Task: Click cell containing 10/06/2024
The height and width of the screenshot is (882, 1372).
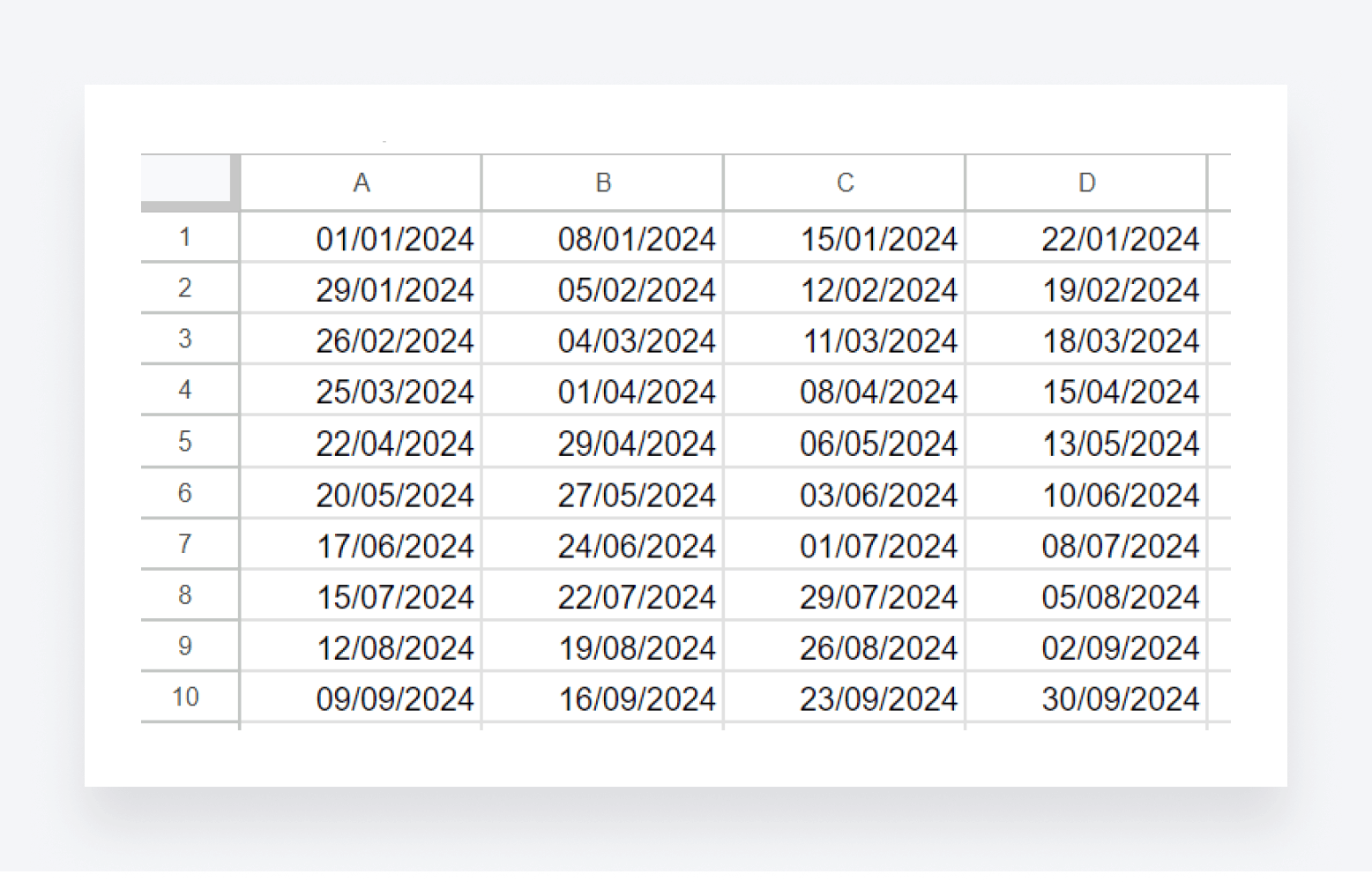Action: click(x=1086, y=492)
